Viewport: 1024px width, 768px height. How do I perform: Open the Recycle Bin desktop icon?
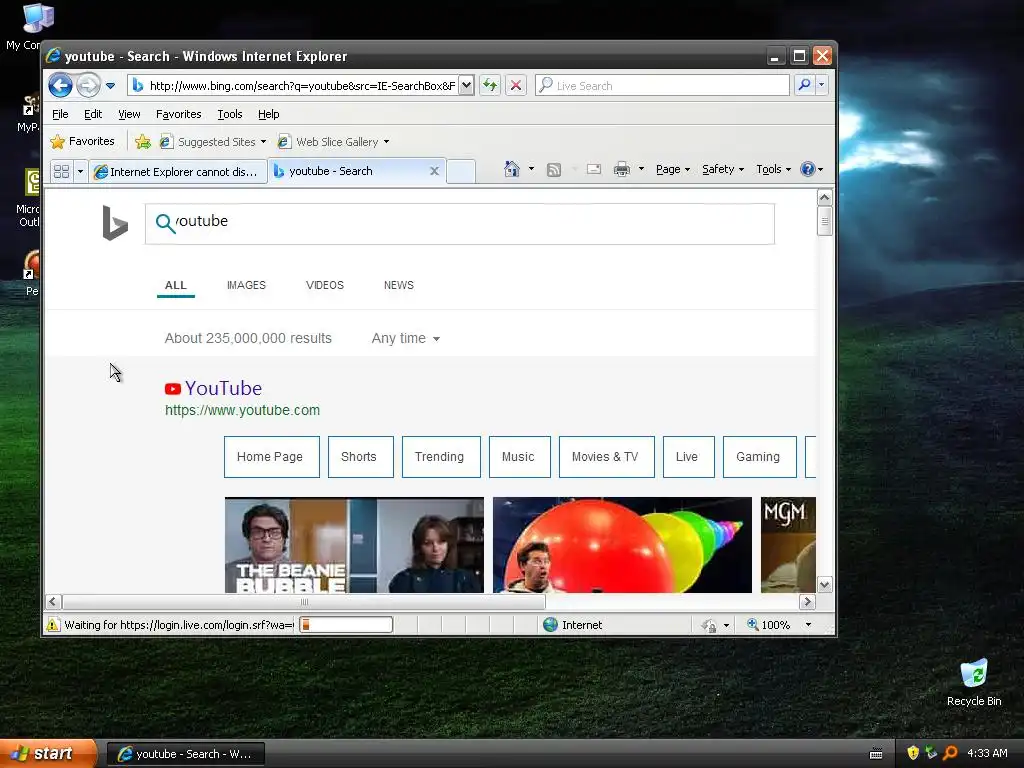point(974,683)
